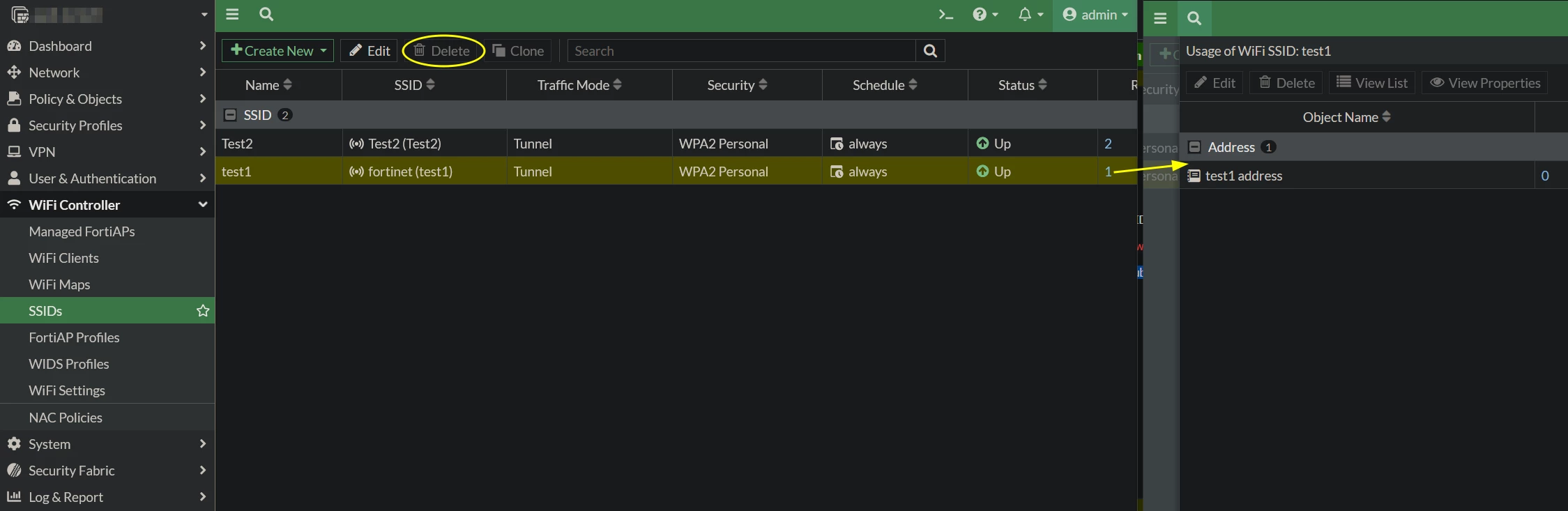
Task: Click the always schedule icon in test1 row
Action: pos(837,171)
